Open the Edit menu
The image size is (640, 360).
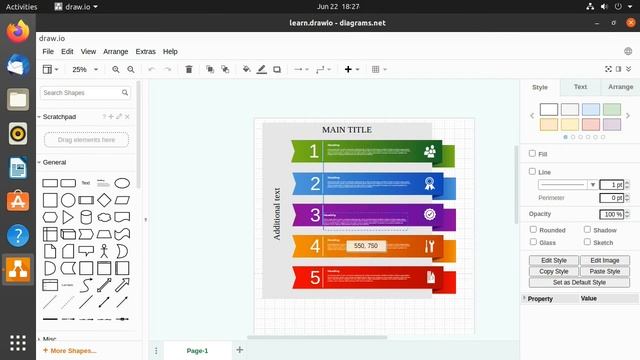[x=67, y=51]
